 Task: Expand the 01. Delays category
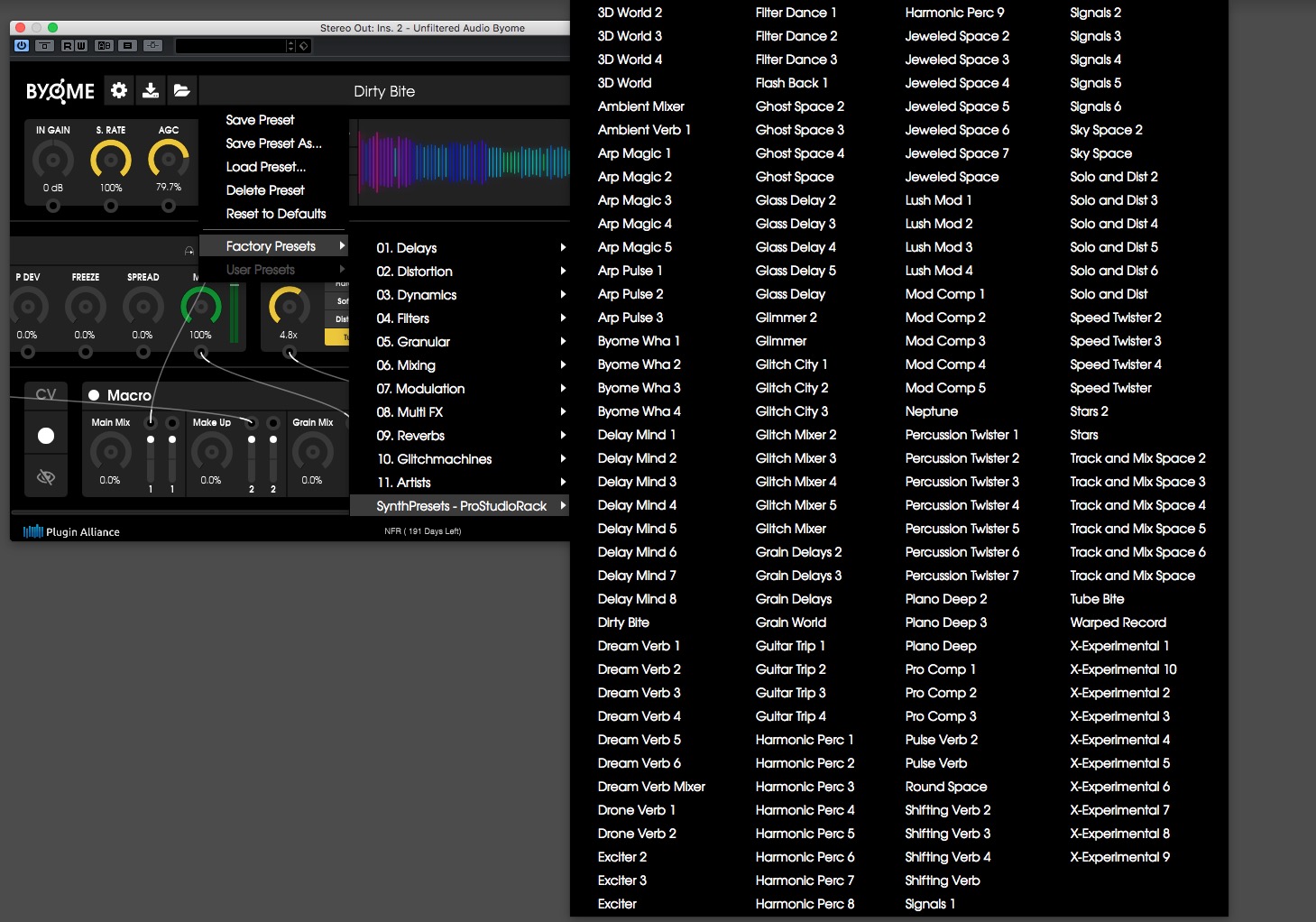coord(460,248)
